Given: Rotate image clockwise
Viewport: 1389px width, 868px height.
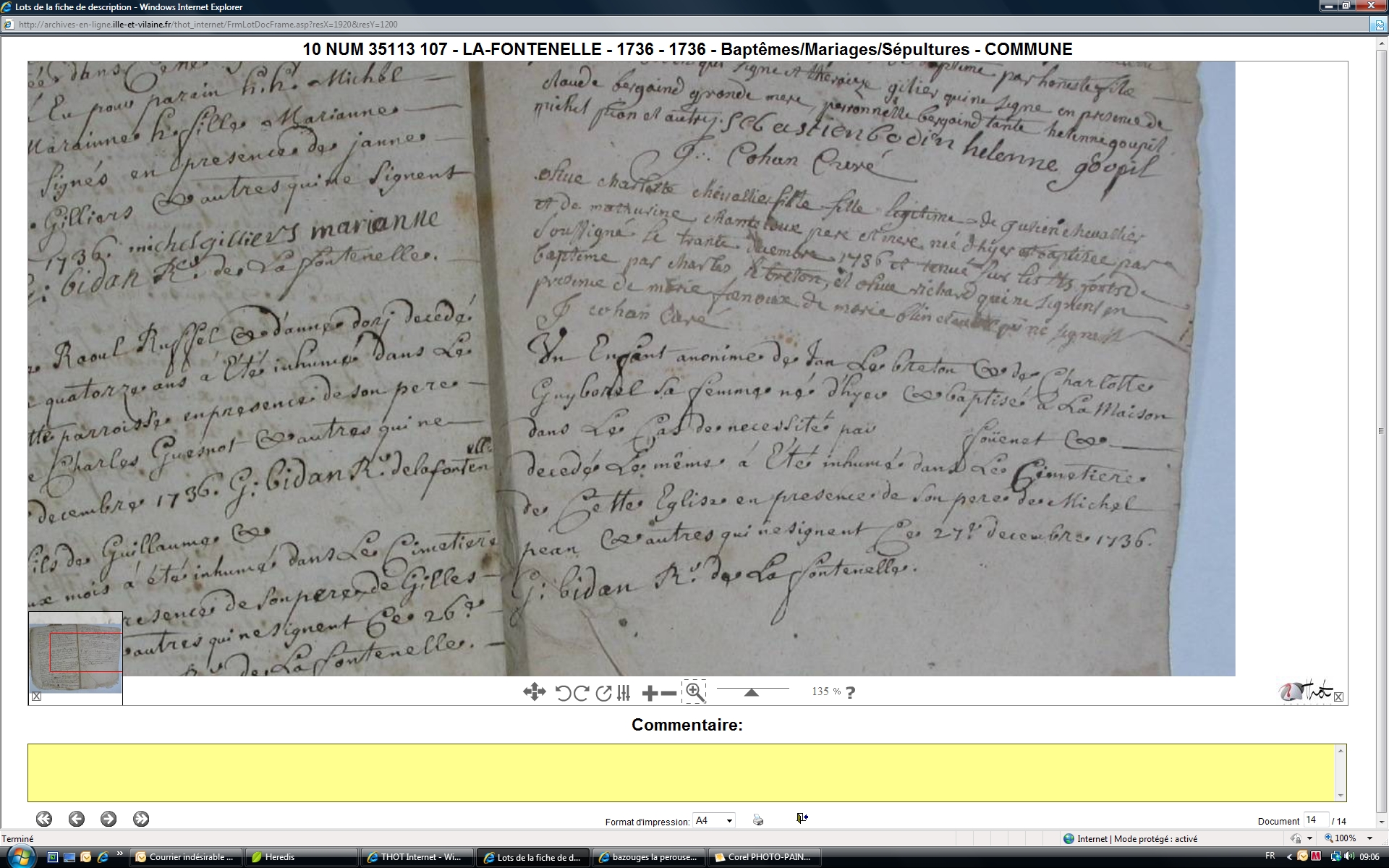Looking at the screenshot, I should pos(581,693).
